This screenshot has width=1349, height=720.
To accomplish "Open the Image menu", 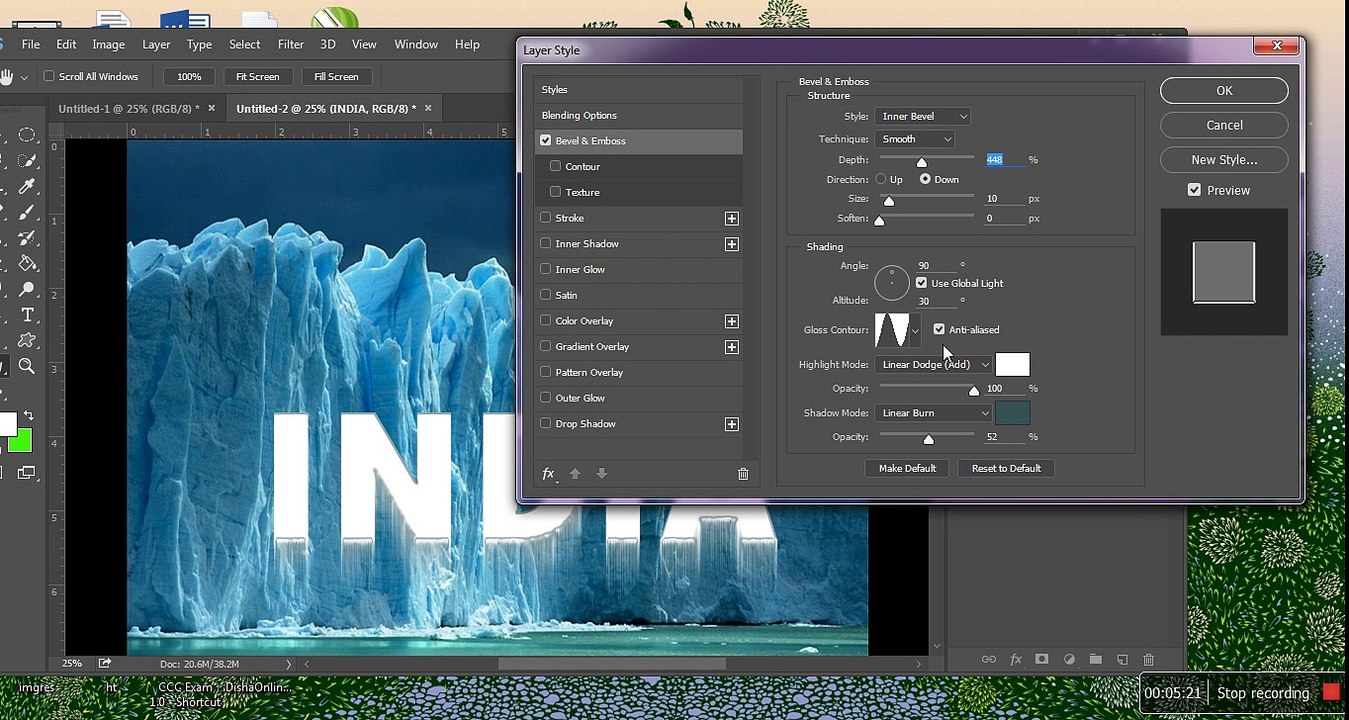I will [108, 44].
